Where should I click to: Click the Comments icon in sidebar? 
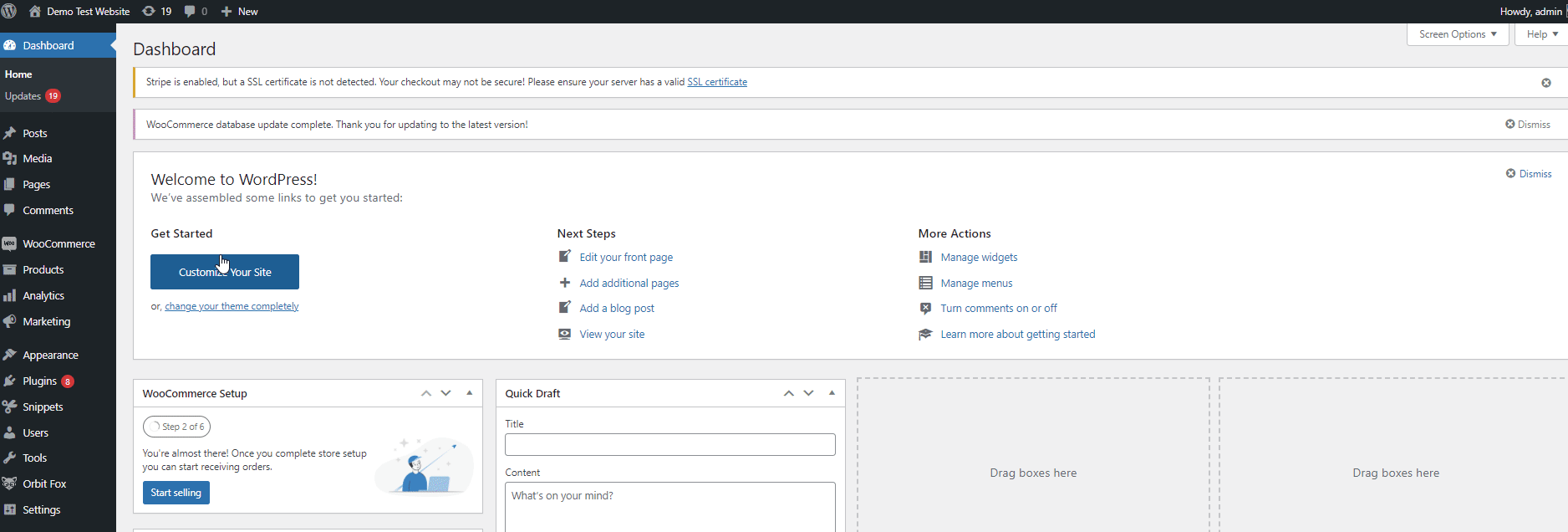pos(10,210)
